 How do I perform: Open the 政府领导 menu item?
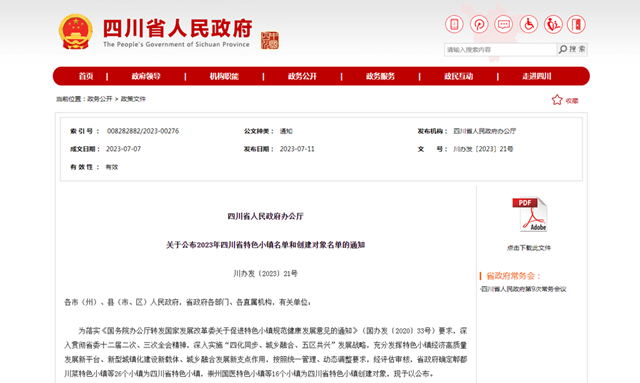pos(146,76)
